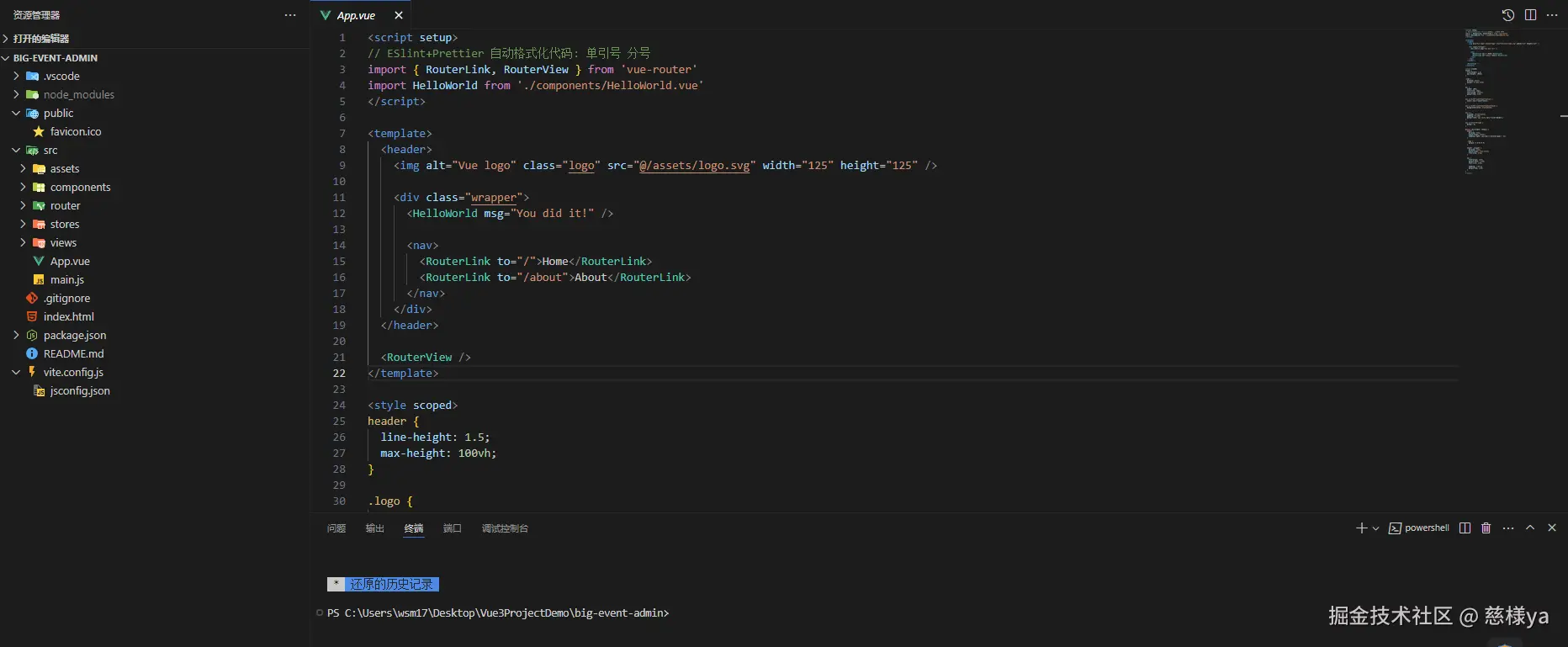The width and height of the screenshot is (1568, 647).
Task: Open README.md in the explorer
Action: (x=156, y=353)
